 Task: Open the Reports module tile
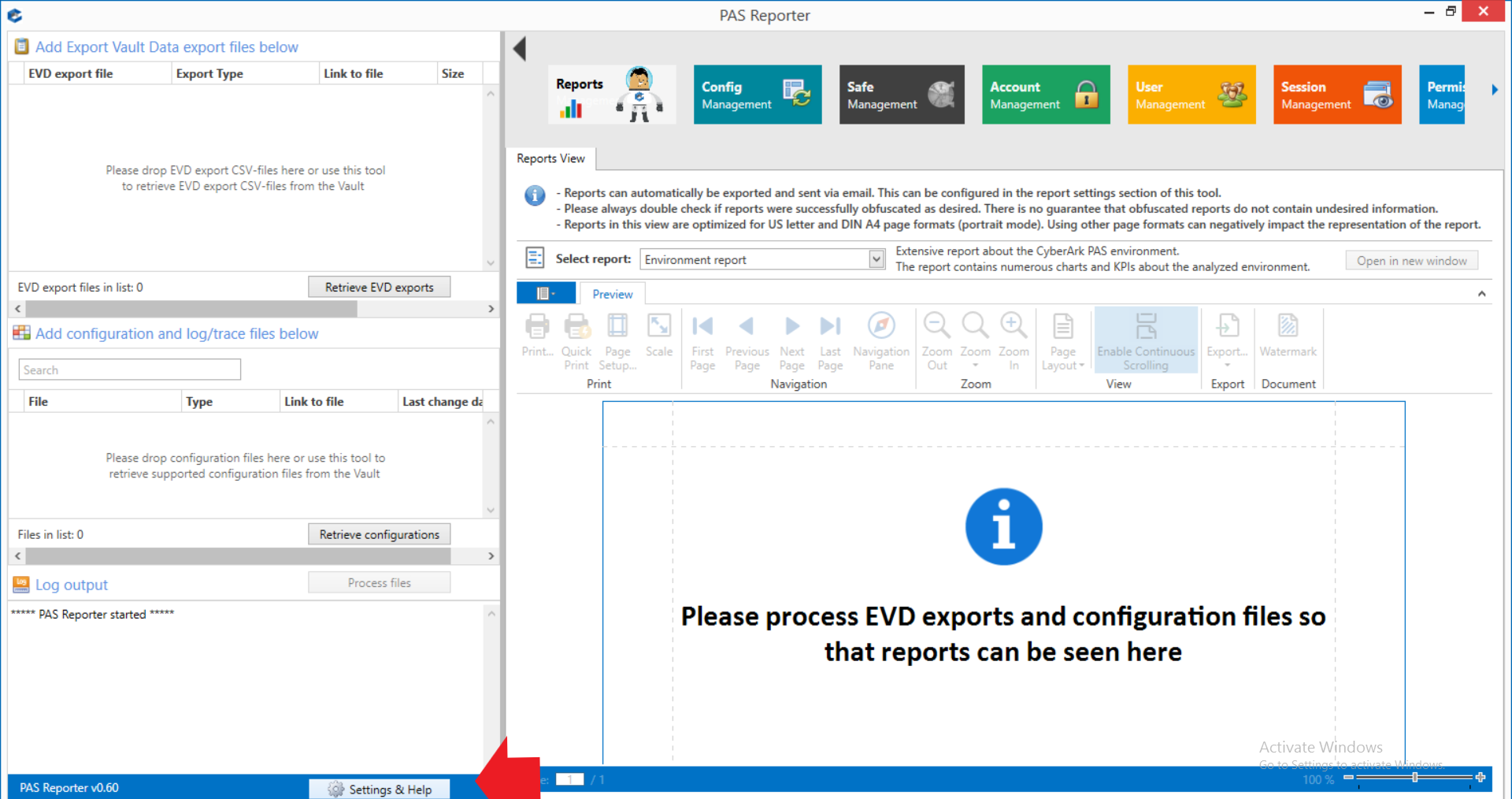click(612, 95)
